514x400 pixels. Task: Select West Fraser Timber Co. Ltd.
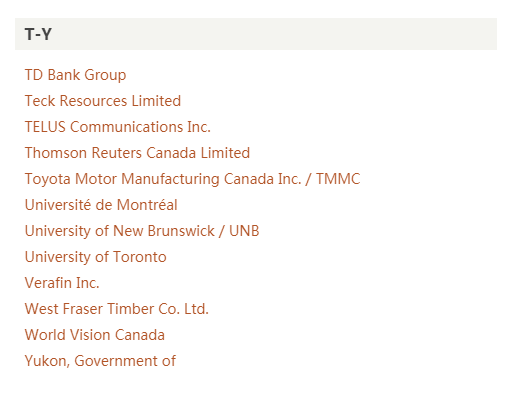pos(116,309)
